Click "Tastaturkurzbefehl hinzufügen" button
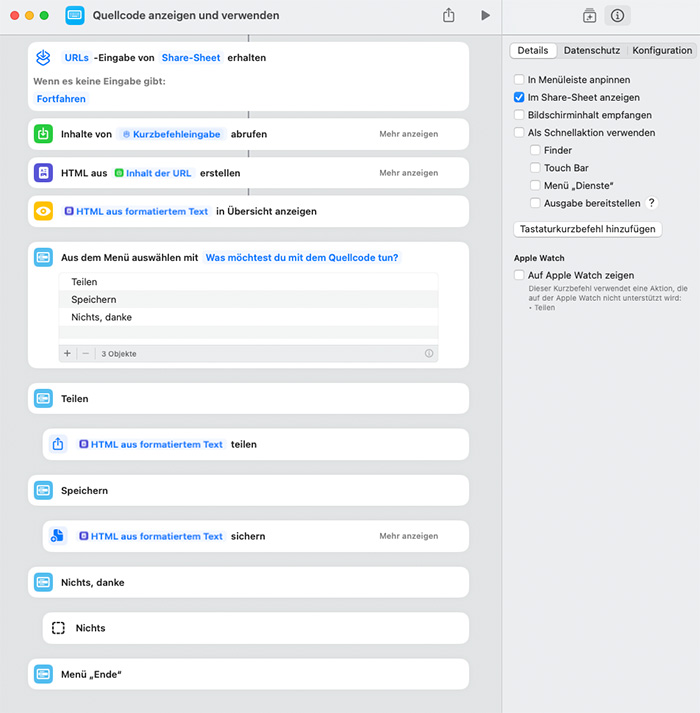The height and width of the screenshot is (713, 700). pos(587,229)
